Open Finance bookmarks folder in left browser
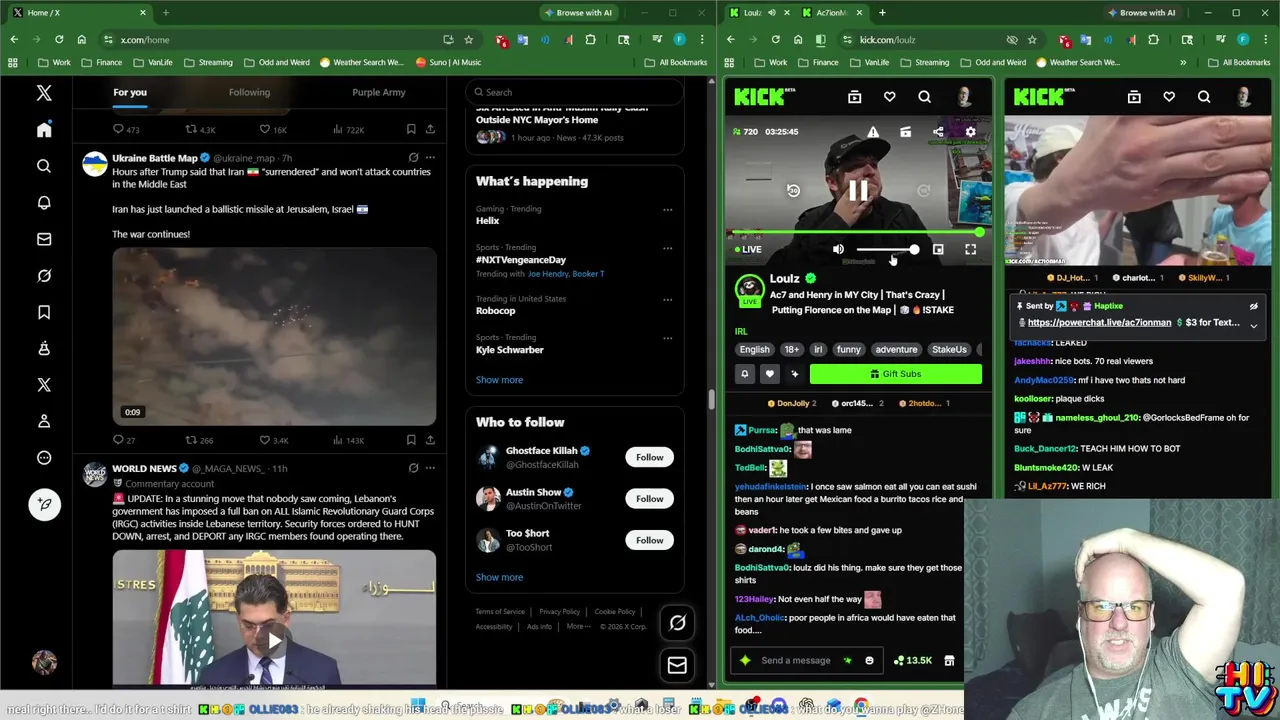The image size is (1280, 720). pyautogui.click(x=101, y=62)
